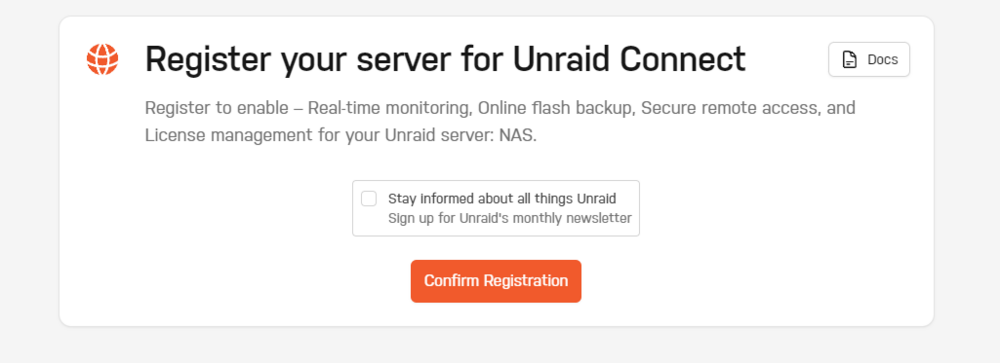The width and height of the screenshot is (1000, 363).
Task: Click the word 'Registration' on orange button
Action: [526, 281]
